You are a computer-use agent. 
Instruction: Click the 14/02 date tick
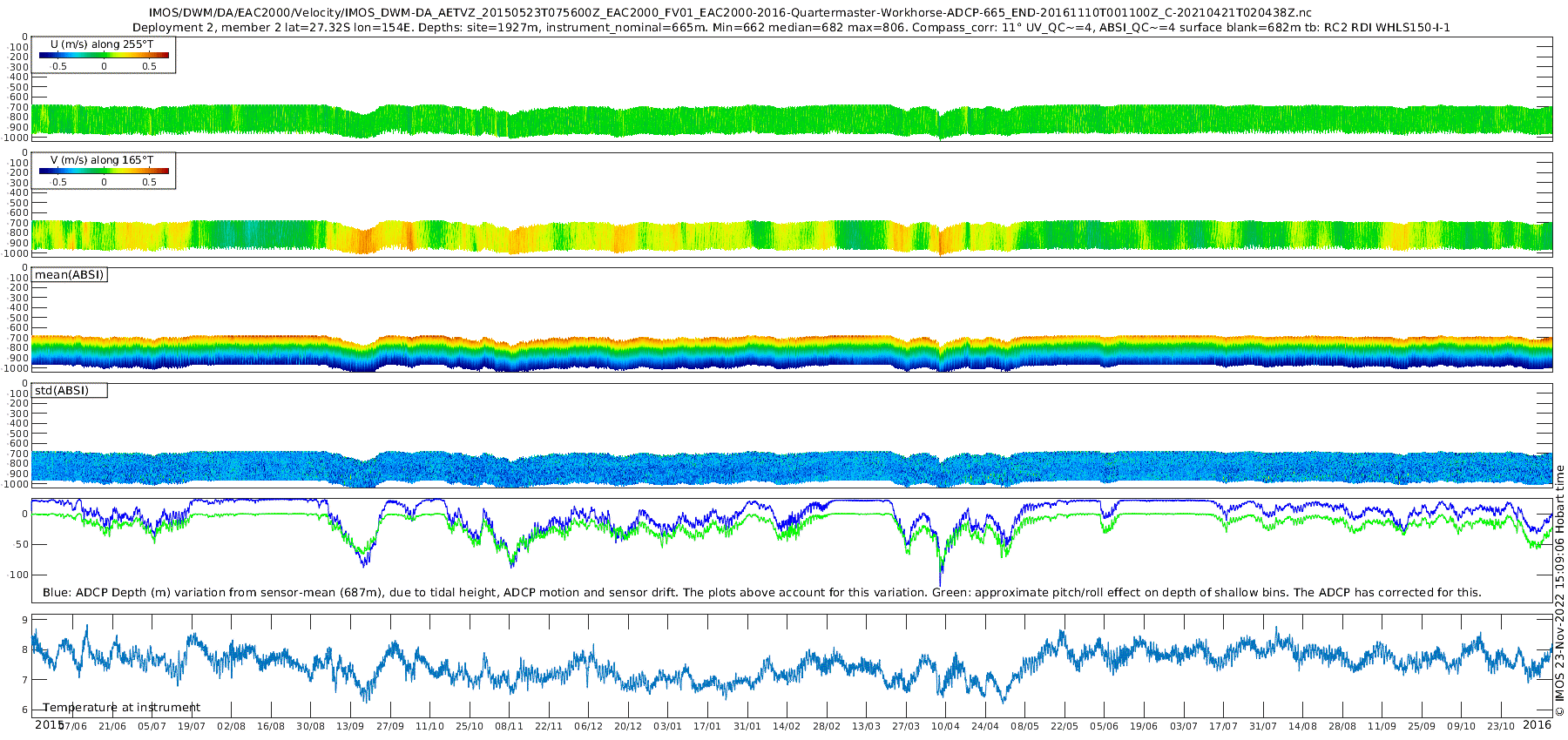[x=787, y=726]
